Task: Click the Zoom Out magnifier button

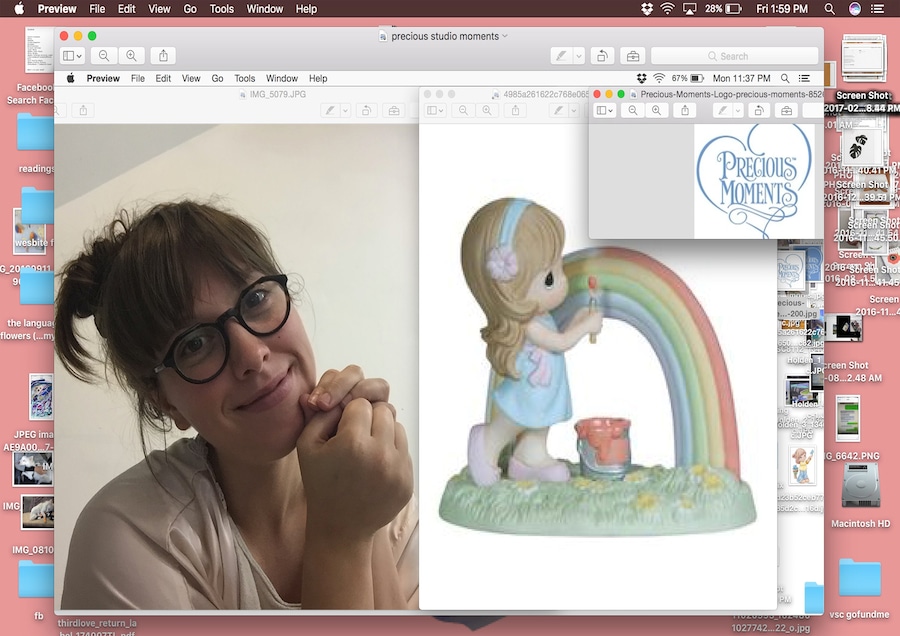Action: tap(103, 56)
